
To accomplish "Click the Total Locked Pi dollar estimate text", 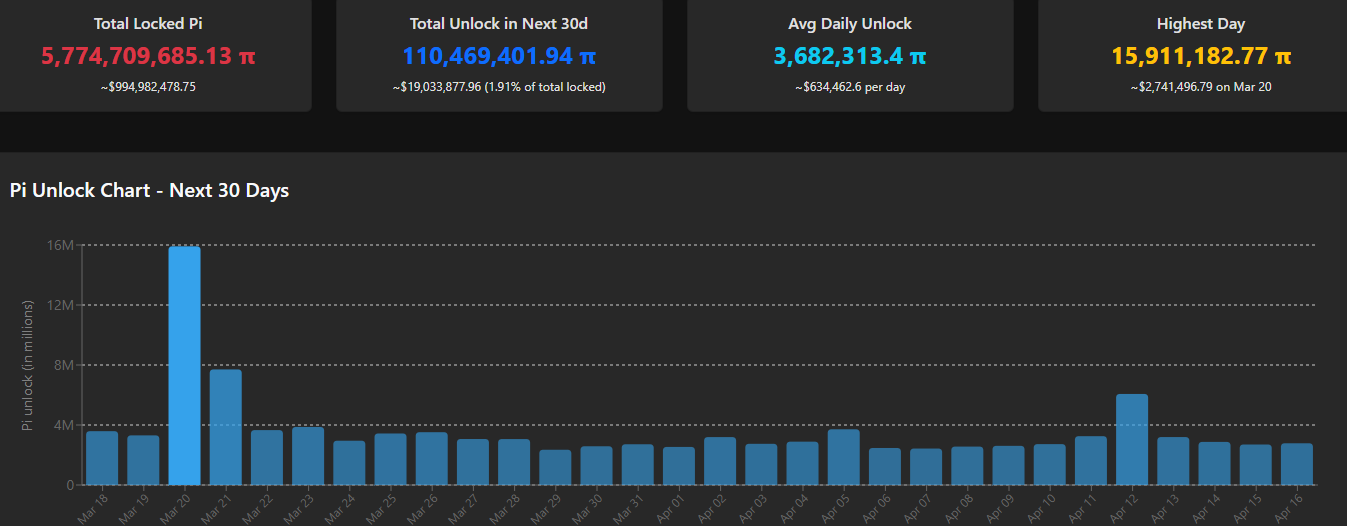I will (x=148, y=87).
